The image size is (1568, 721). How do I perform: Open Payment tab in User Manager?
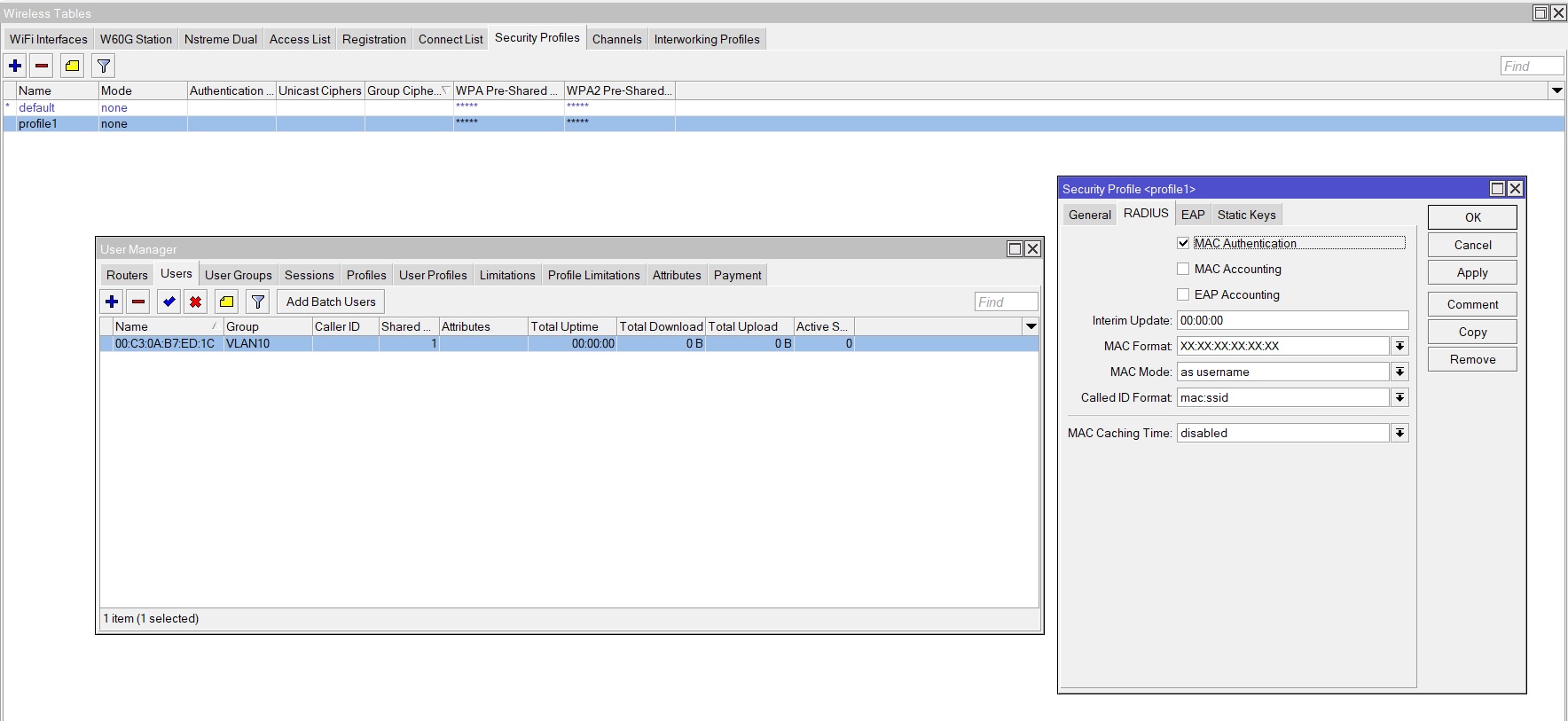(738, 275)
